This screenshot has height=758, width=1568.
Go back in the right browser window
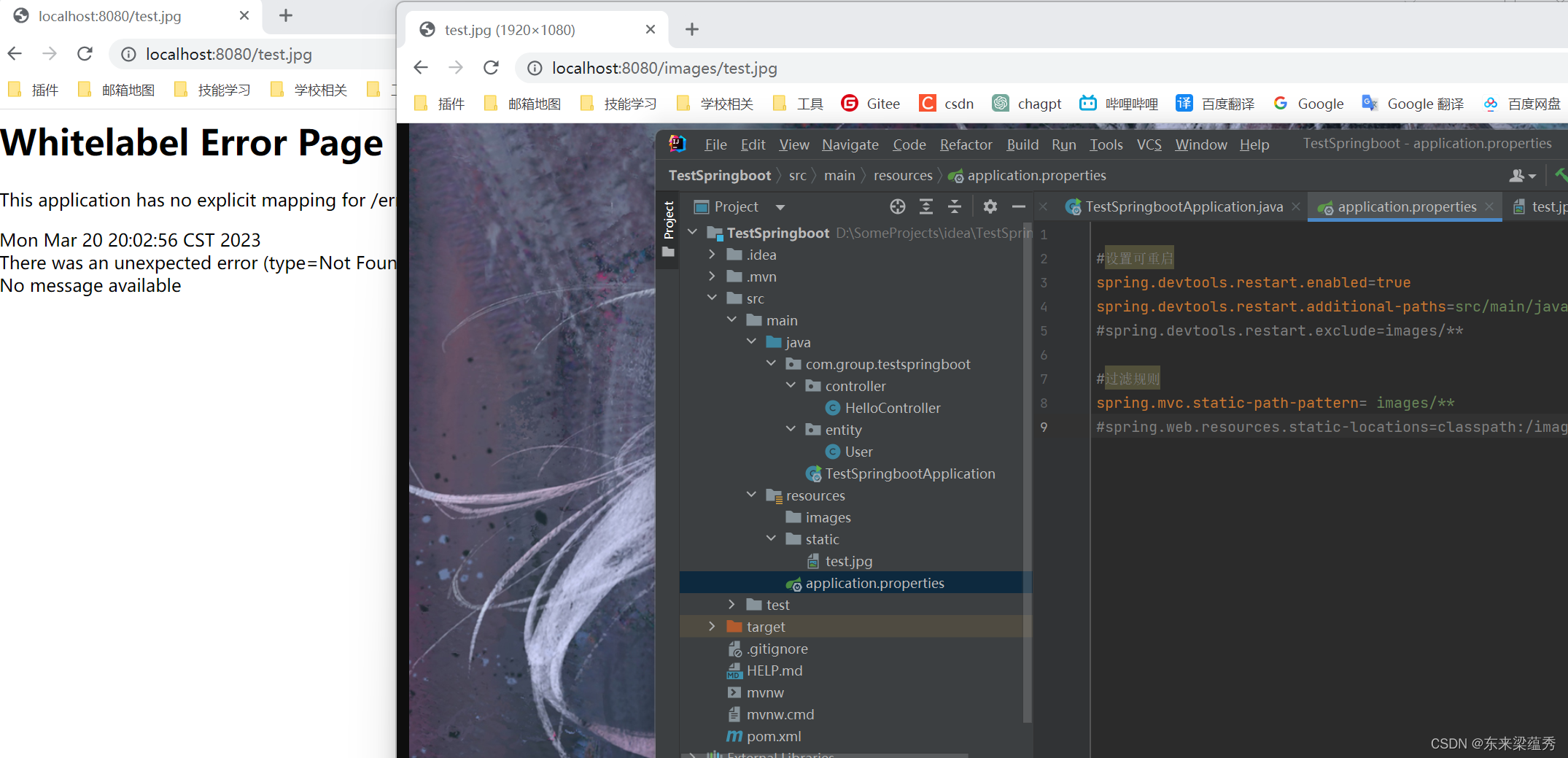tap(421, 68)
